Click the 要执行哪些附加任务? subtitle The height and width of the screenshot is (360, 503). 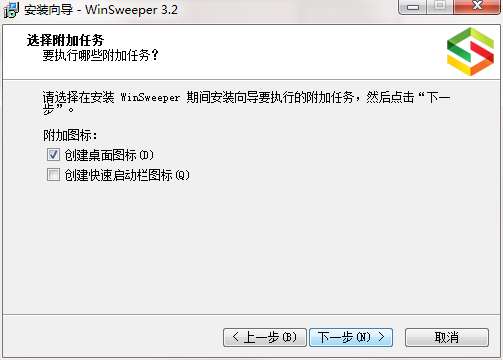coord(100,55)
